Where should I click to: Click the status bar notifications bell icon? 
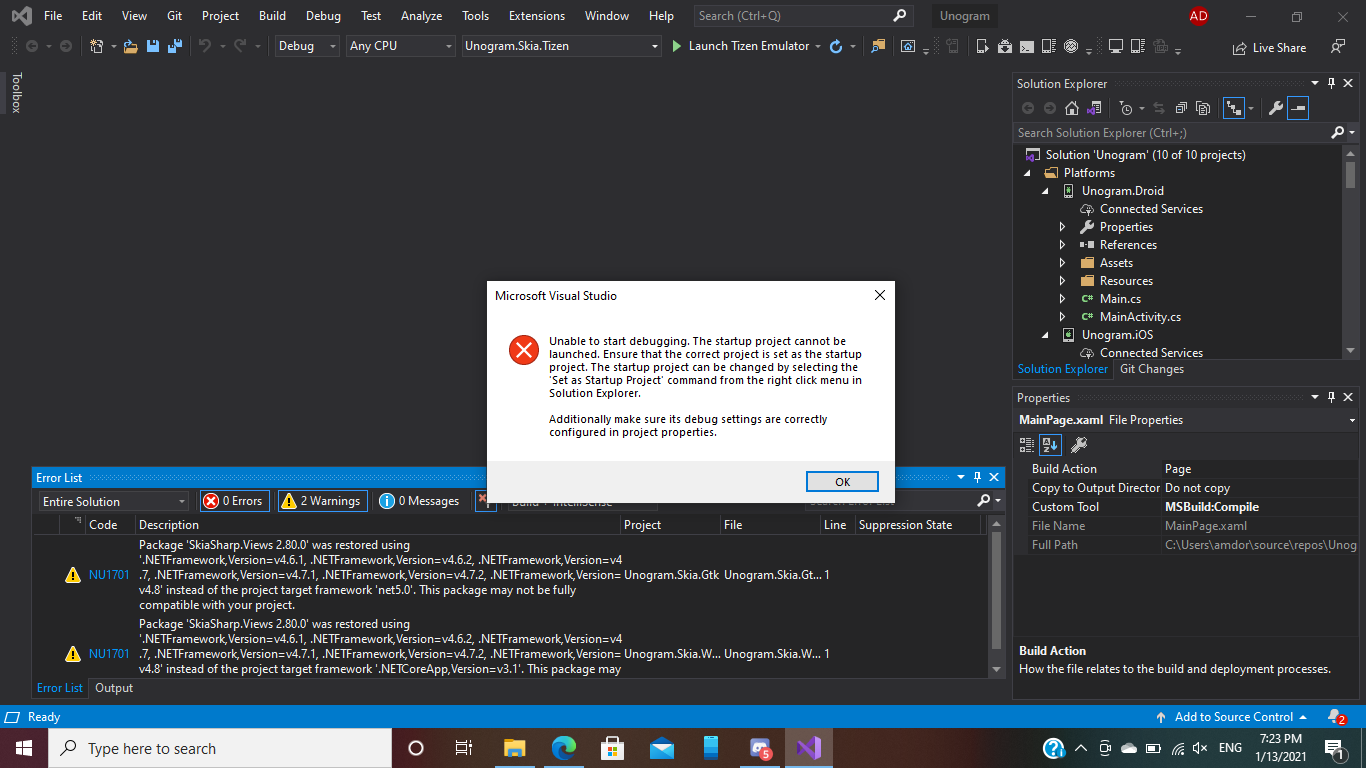pos(1336,717)
